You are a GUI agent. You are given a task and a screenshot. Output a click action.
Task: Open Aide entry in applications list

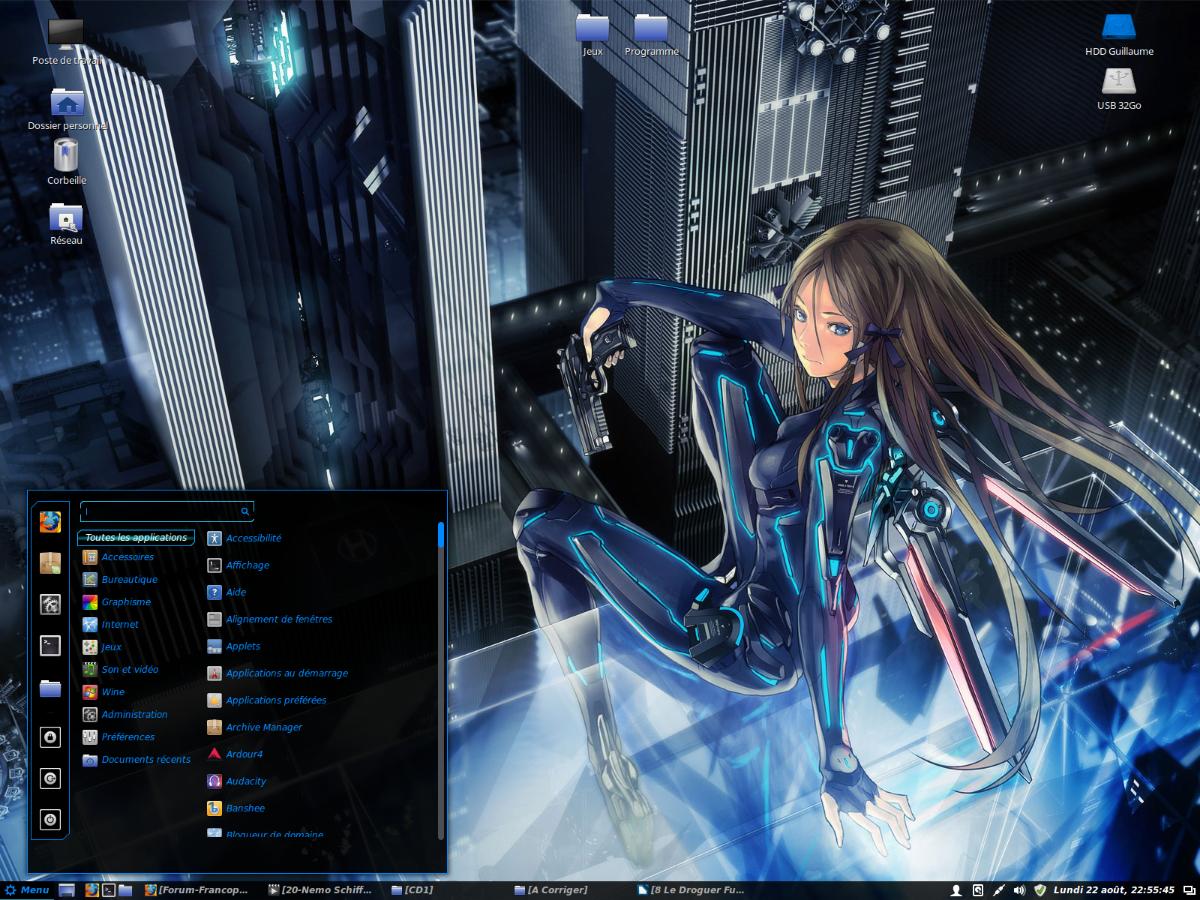tap(226, 592)
